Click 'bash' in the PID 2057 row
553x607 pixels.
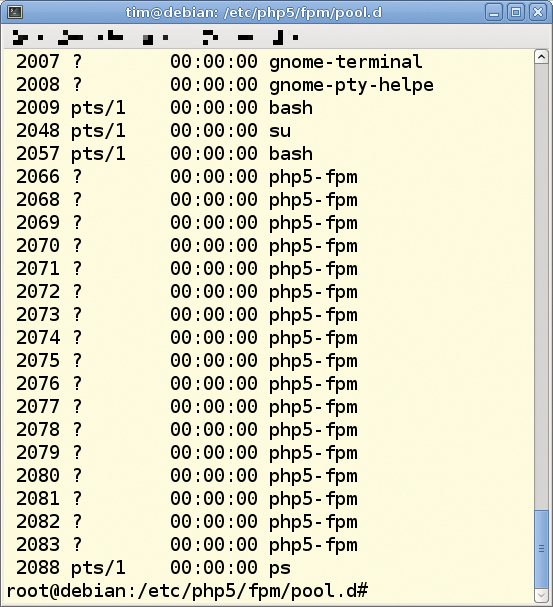(x=291, y=154)
